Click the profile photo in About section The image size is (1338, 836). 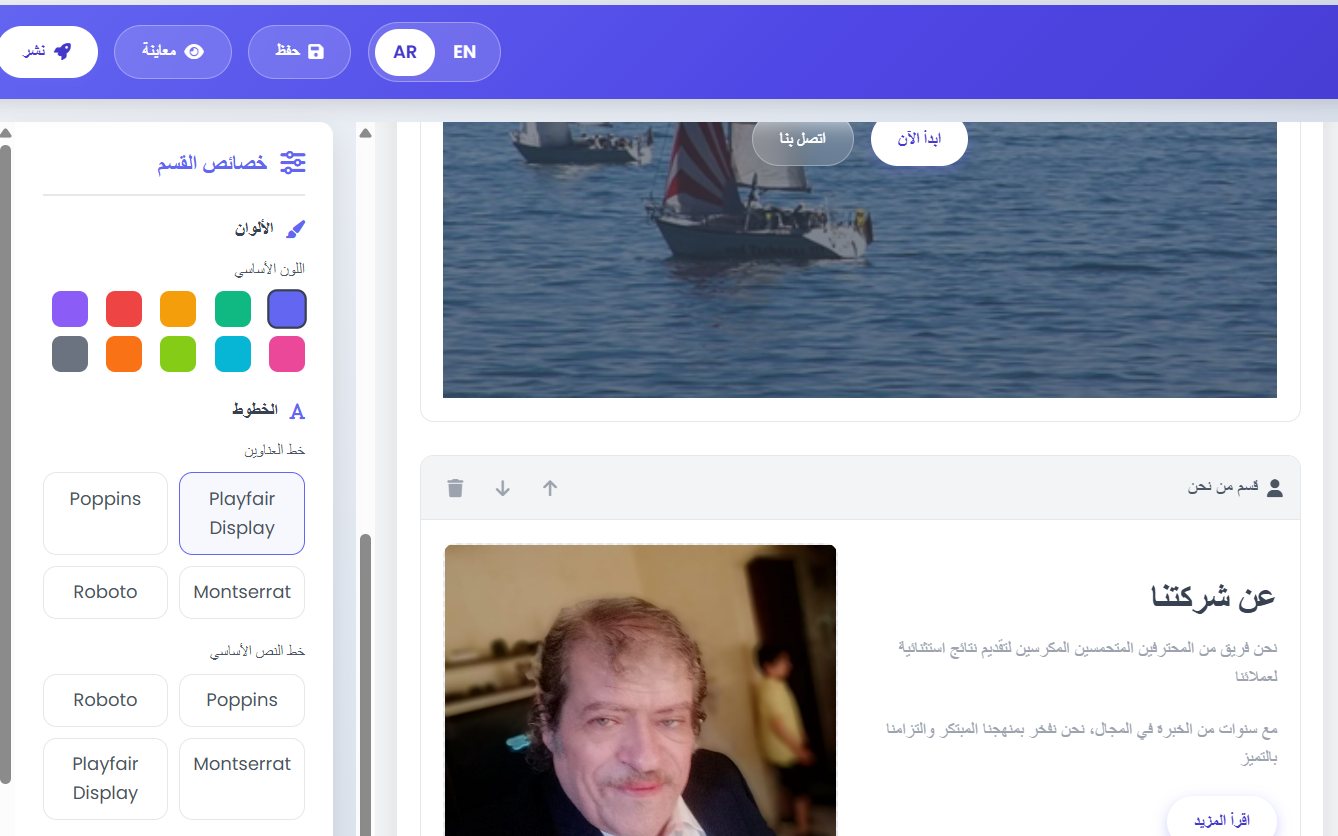coord(640,690)
